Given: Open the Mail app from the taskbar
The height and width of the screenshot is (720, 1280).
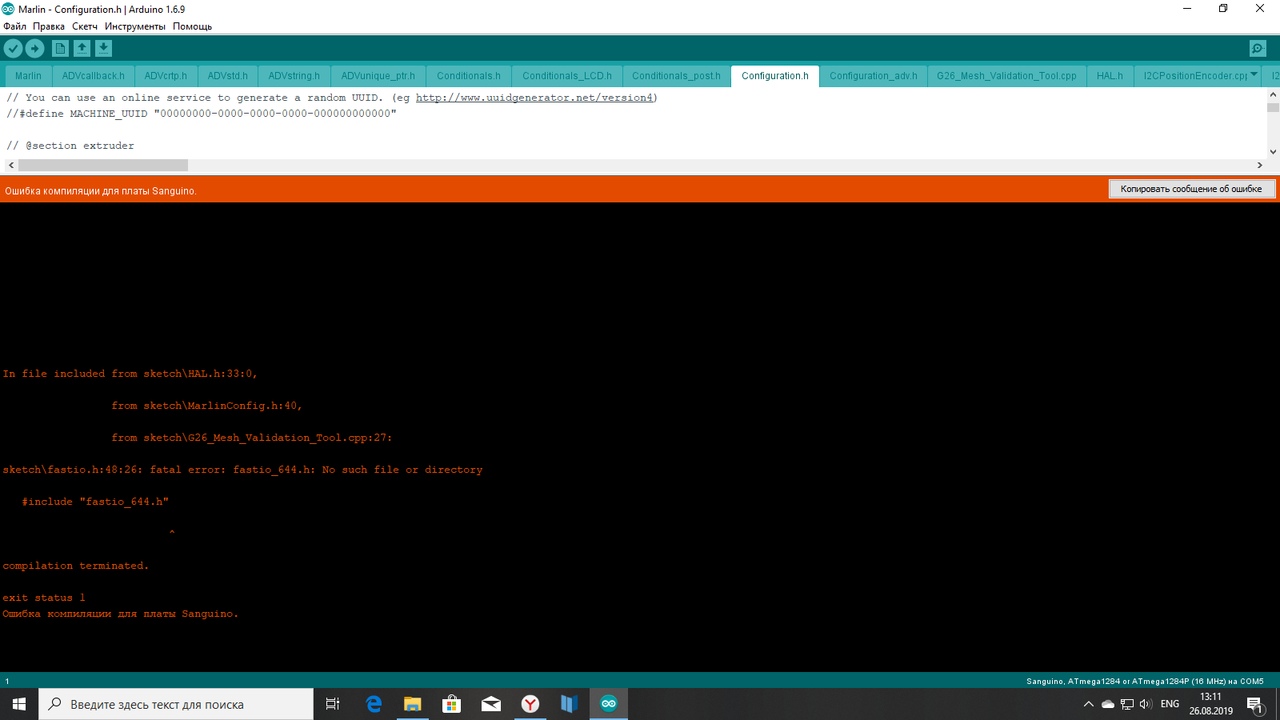Looking at the screenshot, I should [490, 704].
